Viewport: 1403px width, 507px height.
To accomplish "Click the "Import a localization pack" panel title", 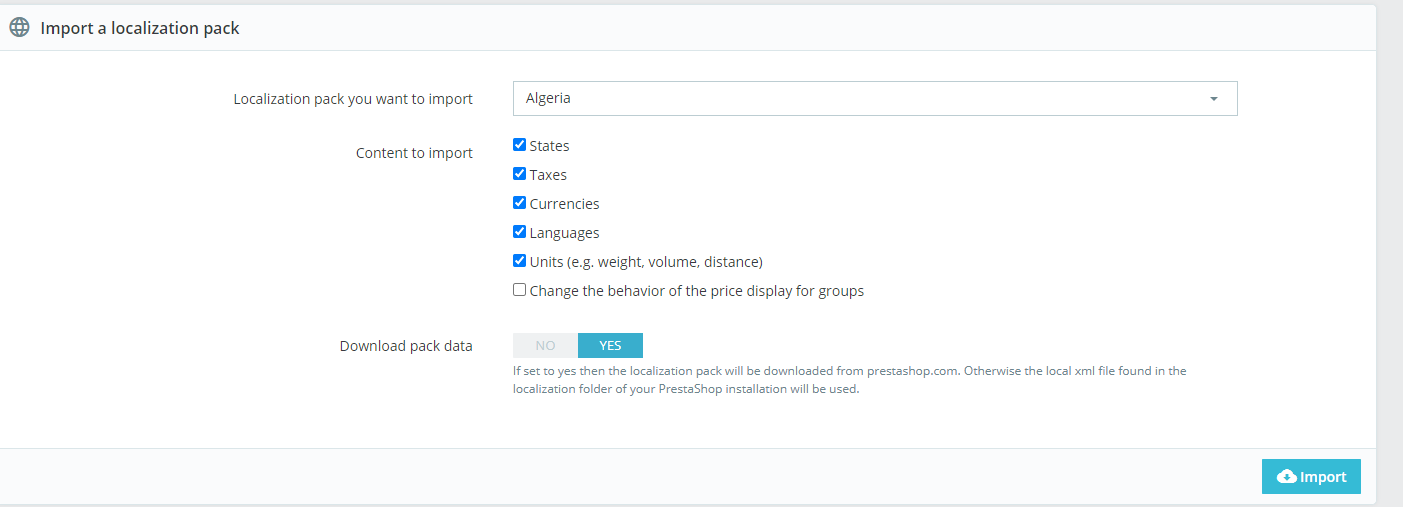I will click(140, 28).
